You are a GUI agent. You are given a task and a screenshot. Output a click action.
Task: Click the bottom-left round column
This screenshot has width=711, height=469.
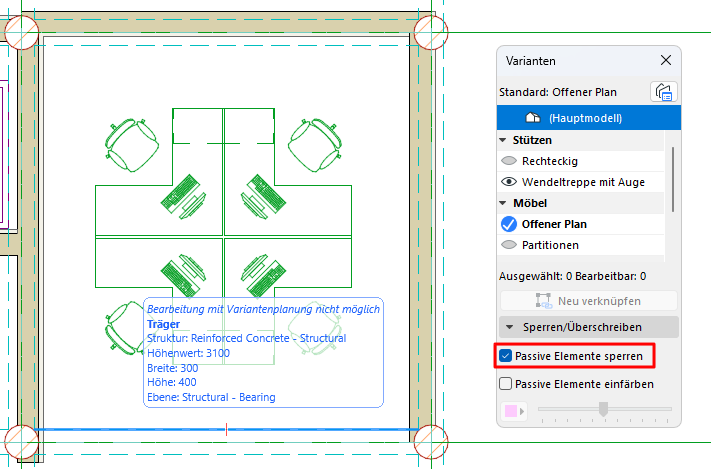[21, 442]
